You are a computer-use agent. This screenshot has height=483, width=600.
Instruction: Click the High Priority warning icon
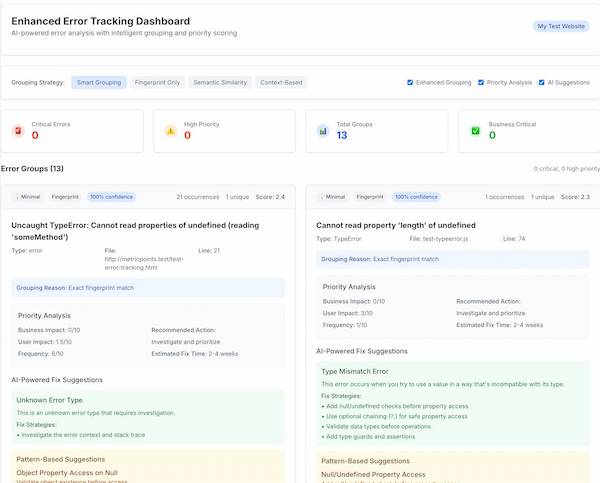pos(171,131)
